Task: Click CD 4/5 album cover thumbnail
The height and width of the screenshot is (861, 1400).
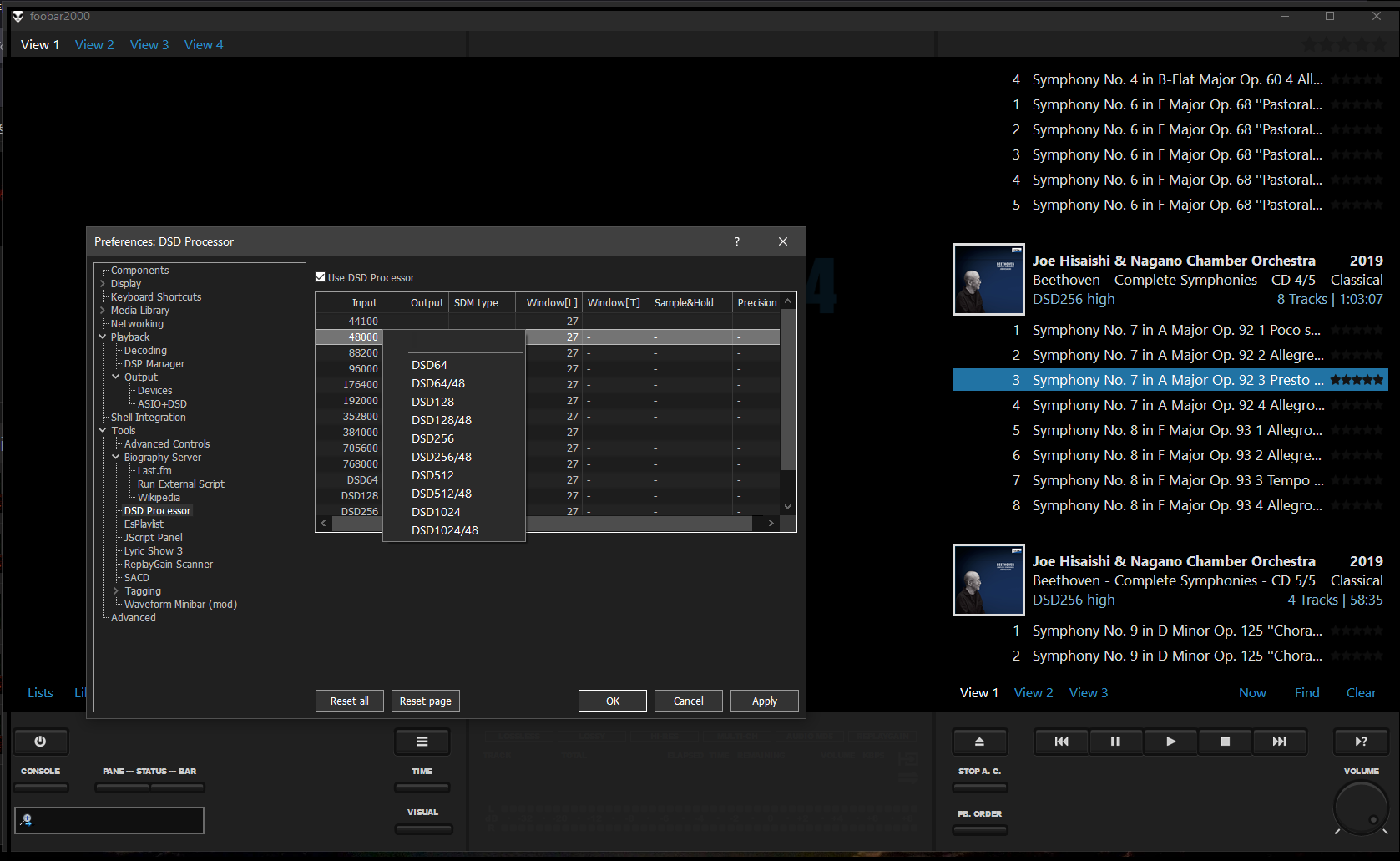Action: (x=988, y=280)
